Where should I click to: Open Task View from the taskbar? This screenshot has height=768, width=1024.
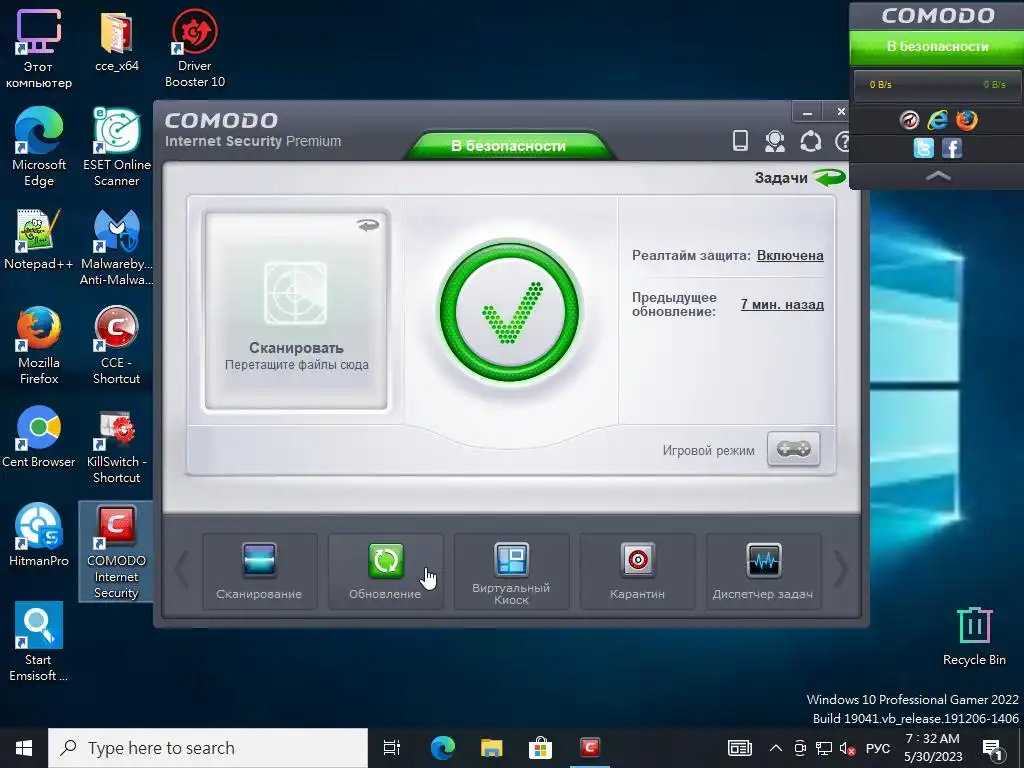(392, 748)
